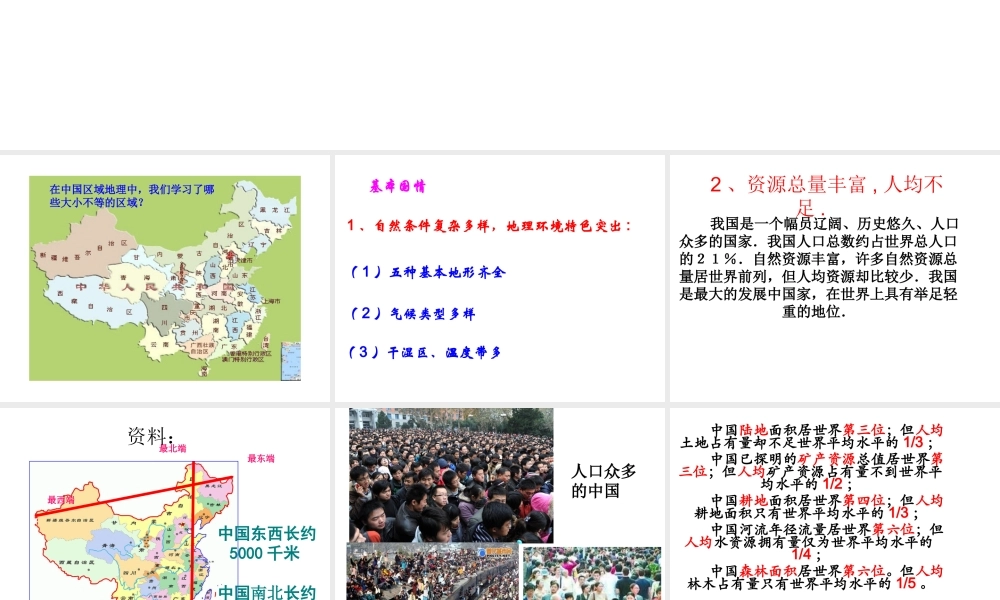Click the red title 2、资源总量丰富,人均不足
This screenshot has height=600, width=1000.
pos(827,195)
